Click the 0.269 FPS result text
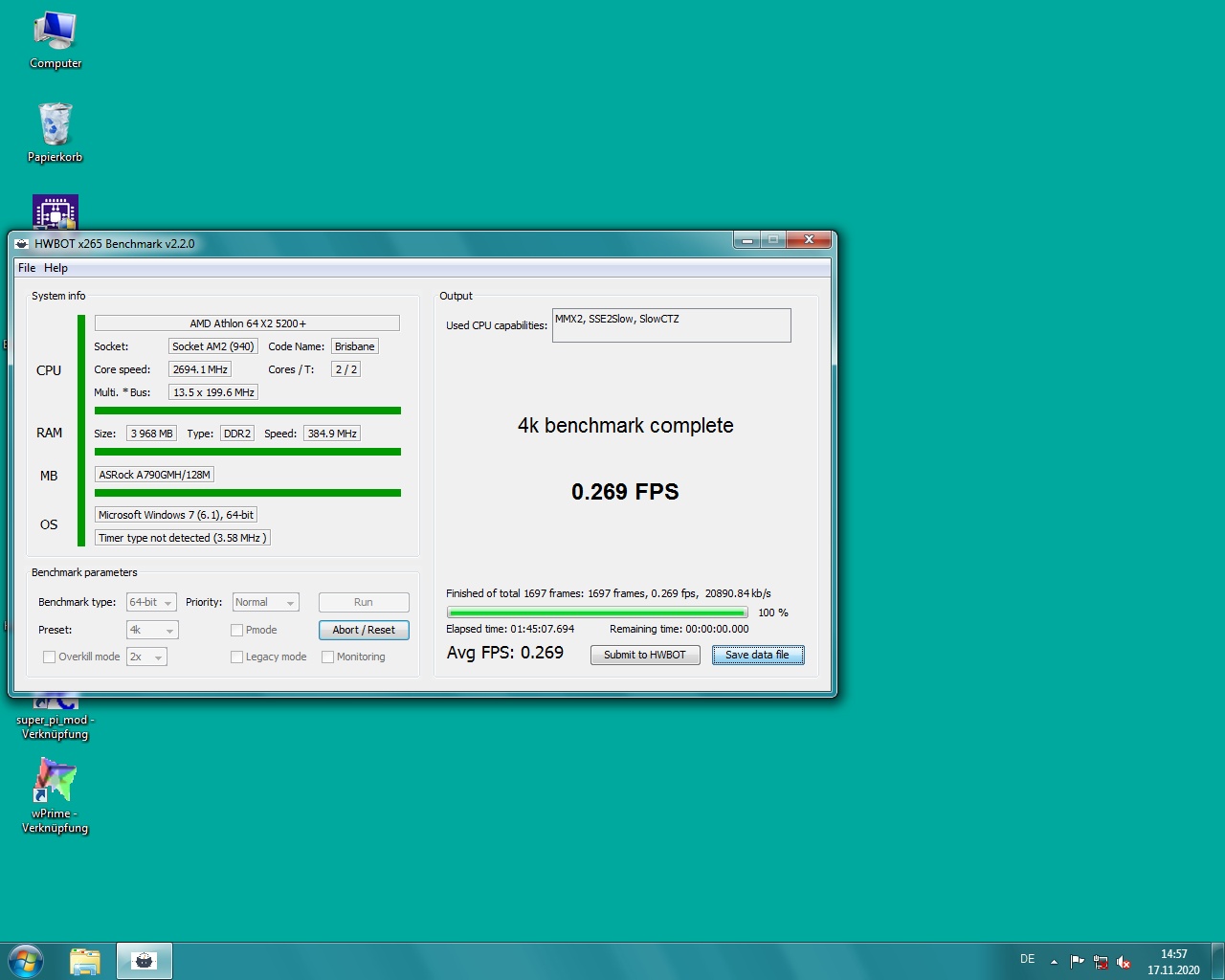Screen dimensions: 1225x980 [625, 492]
